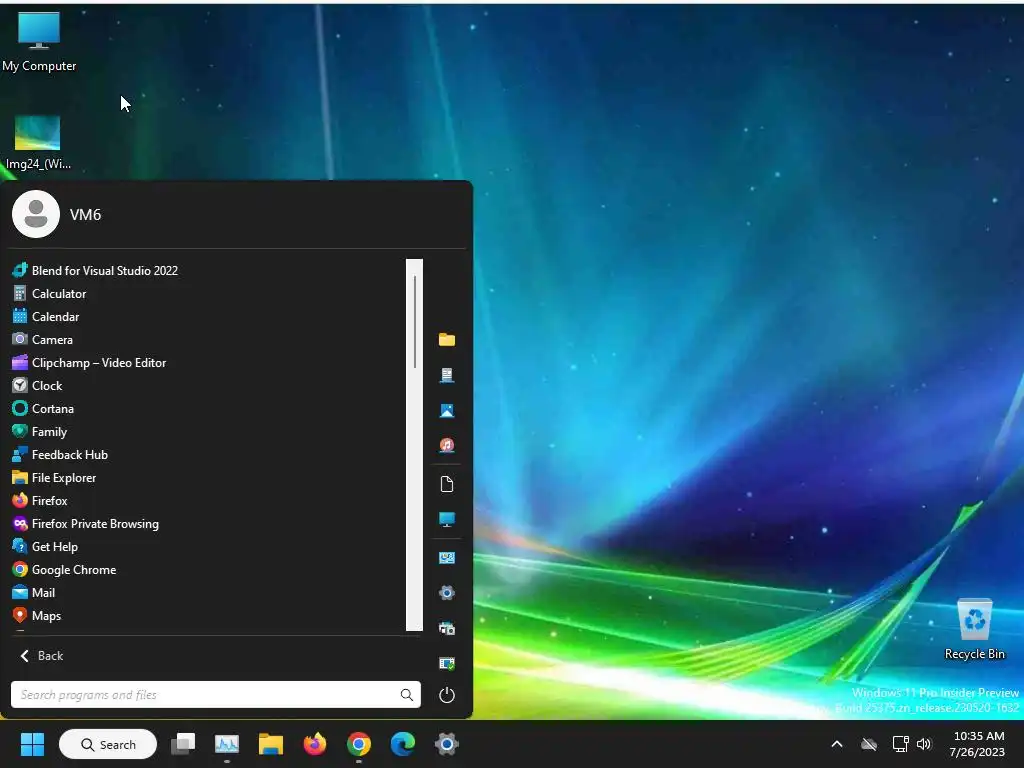Open the performance monitor taskbar app
Viewport: 1024px width, 768px height.
coord(227,744)
